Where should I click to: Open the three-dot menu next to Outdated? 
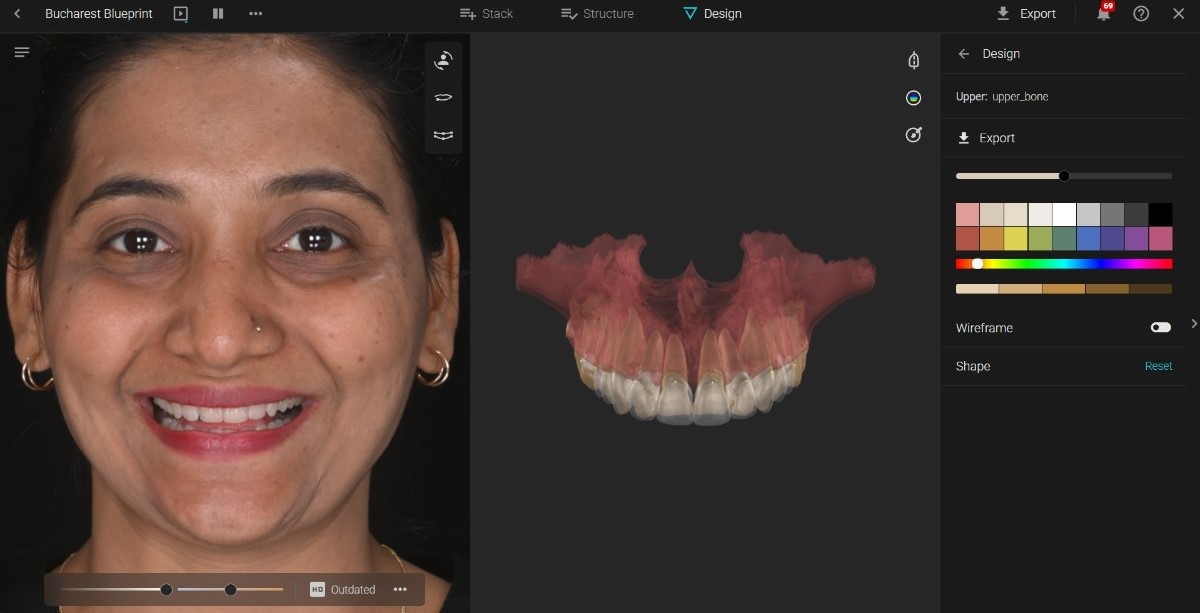coord(400,590)
